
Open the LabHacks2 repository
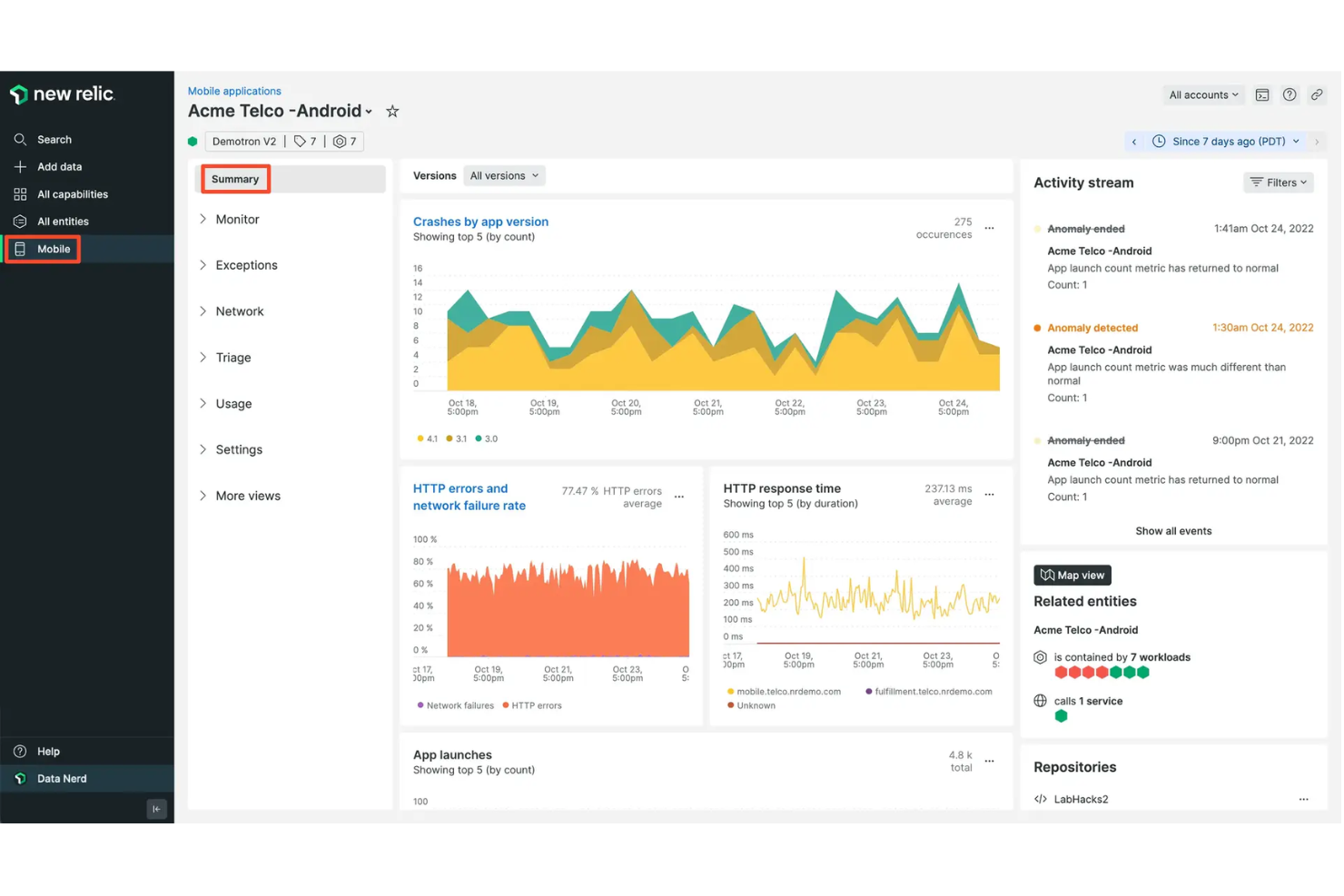(x=1081, y=800)
